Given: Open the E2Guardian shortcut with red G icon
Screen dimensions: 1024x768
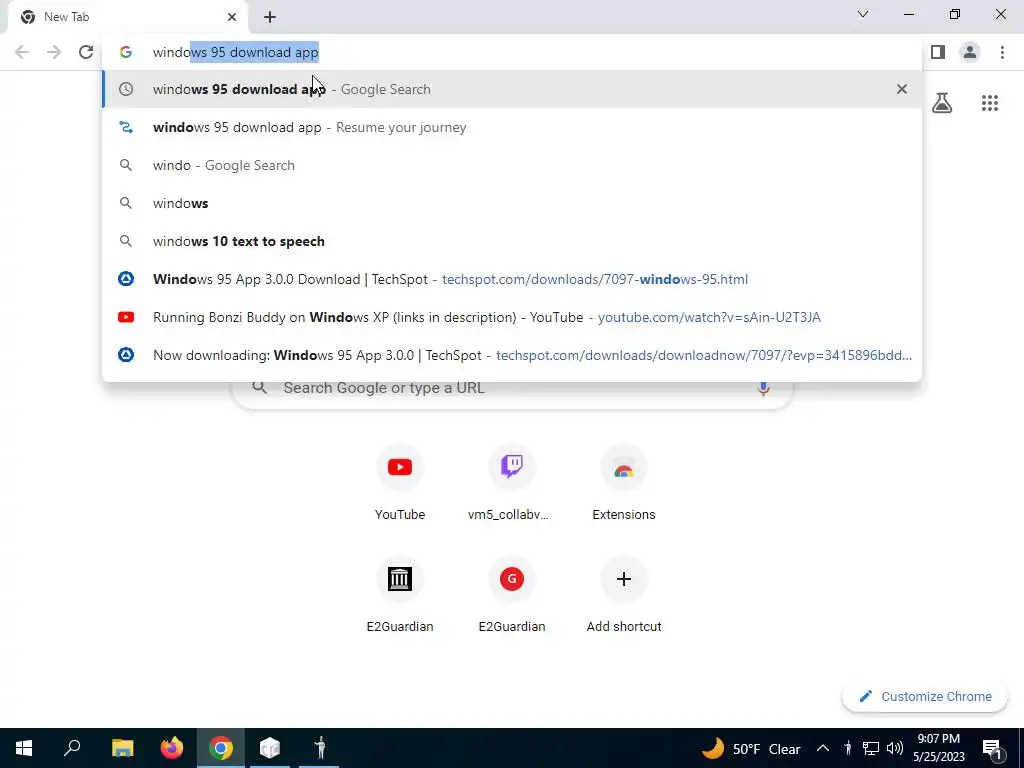Looking at the screenshot, I should [x=511, y=596].
